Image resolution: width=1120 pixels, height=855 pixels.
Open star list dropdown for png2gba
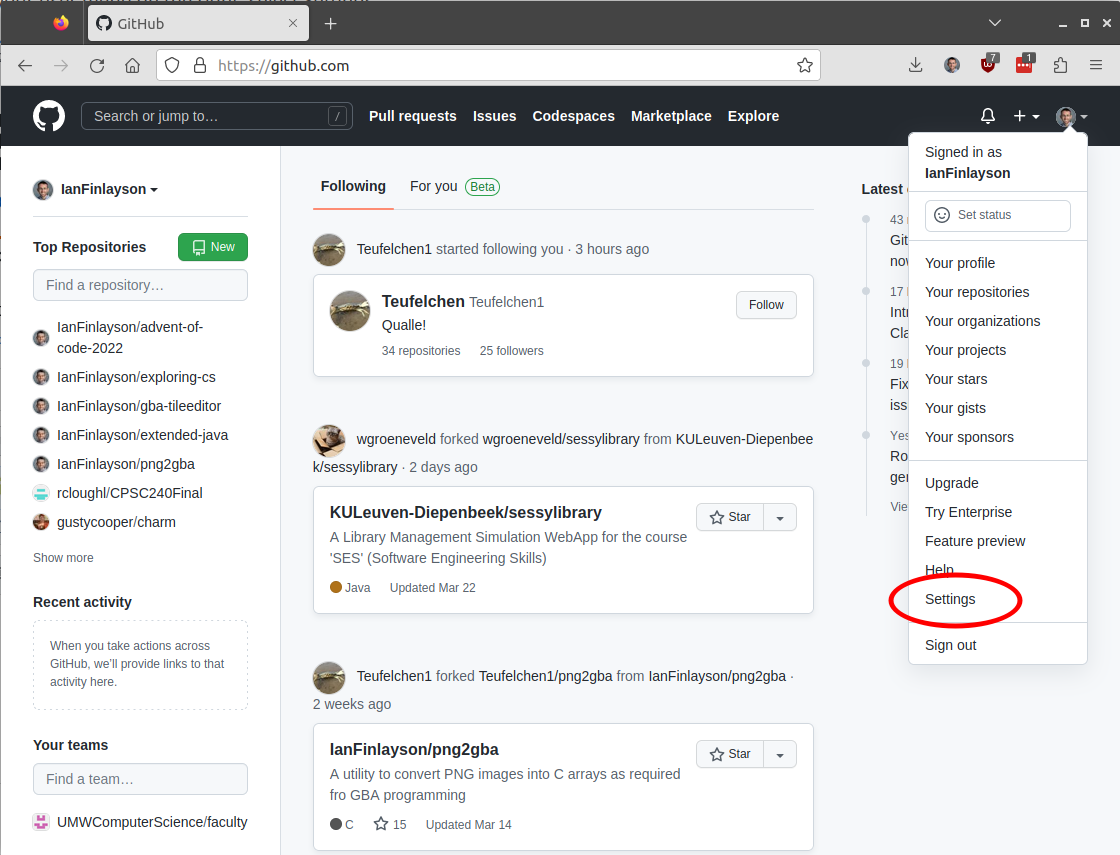[780, 754]
